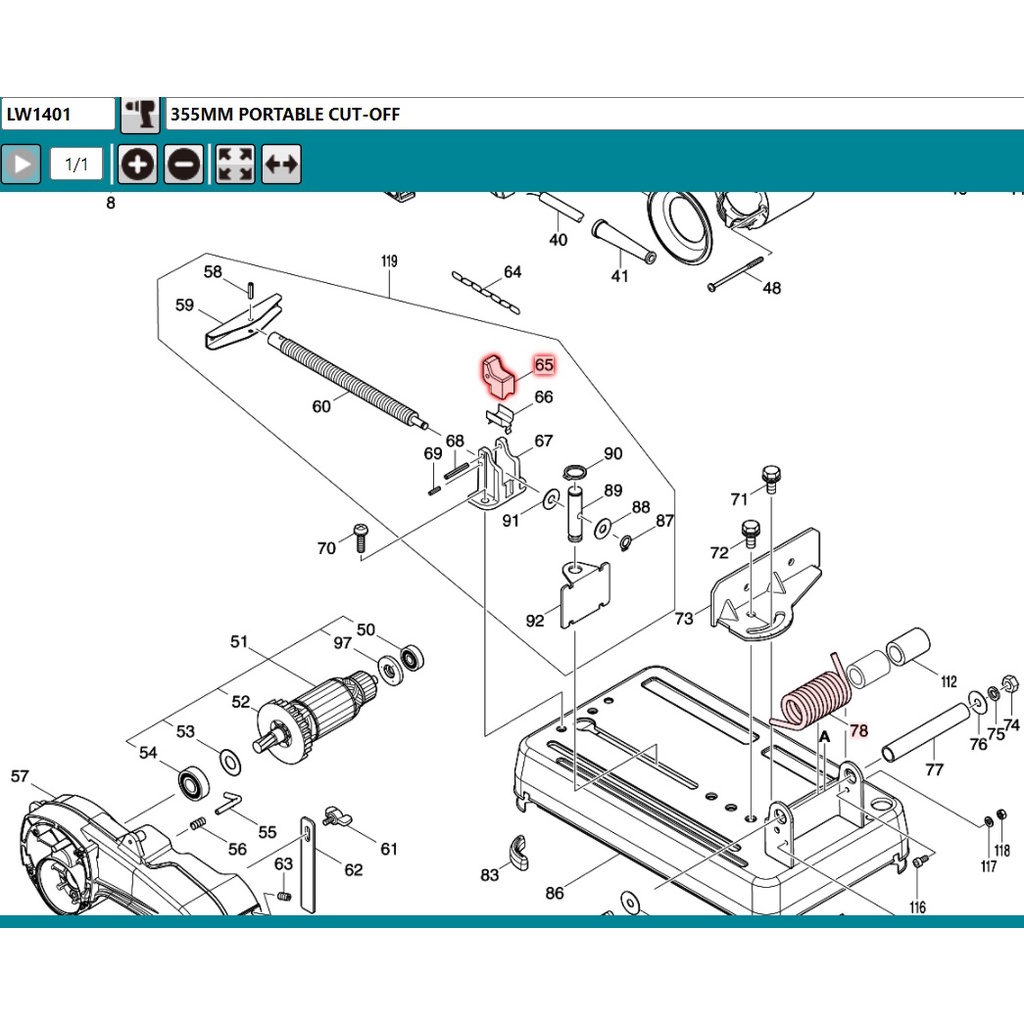Click the play next page button

click(21, 164)
